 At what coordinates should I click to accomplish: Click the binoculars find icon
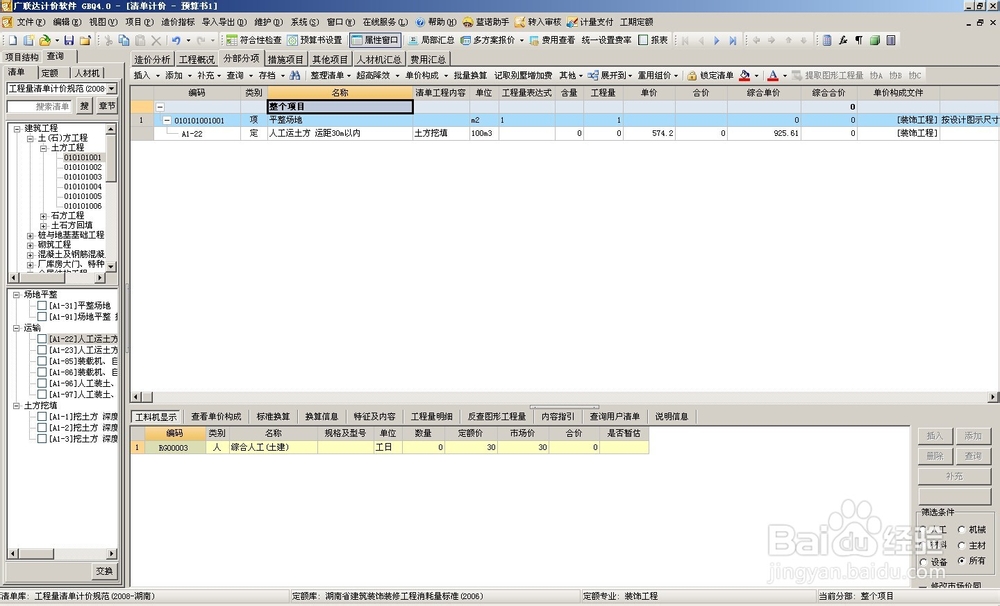pyautogui.click(x=295, y=75)
